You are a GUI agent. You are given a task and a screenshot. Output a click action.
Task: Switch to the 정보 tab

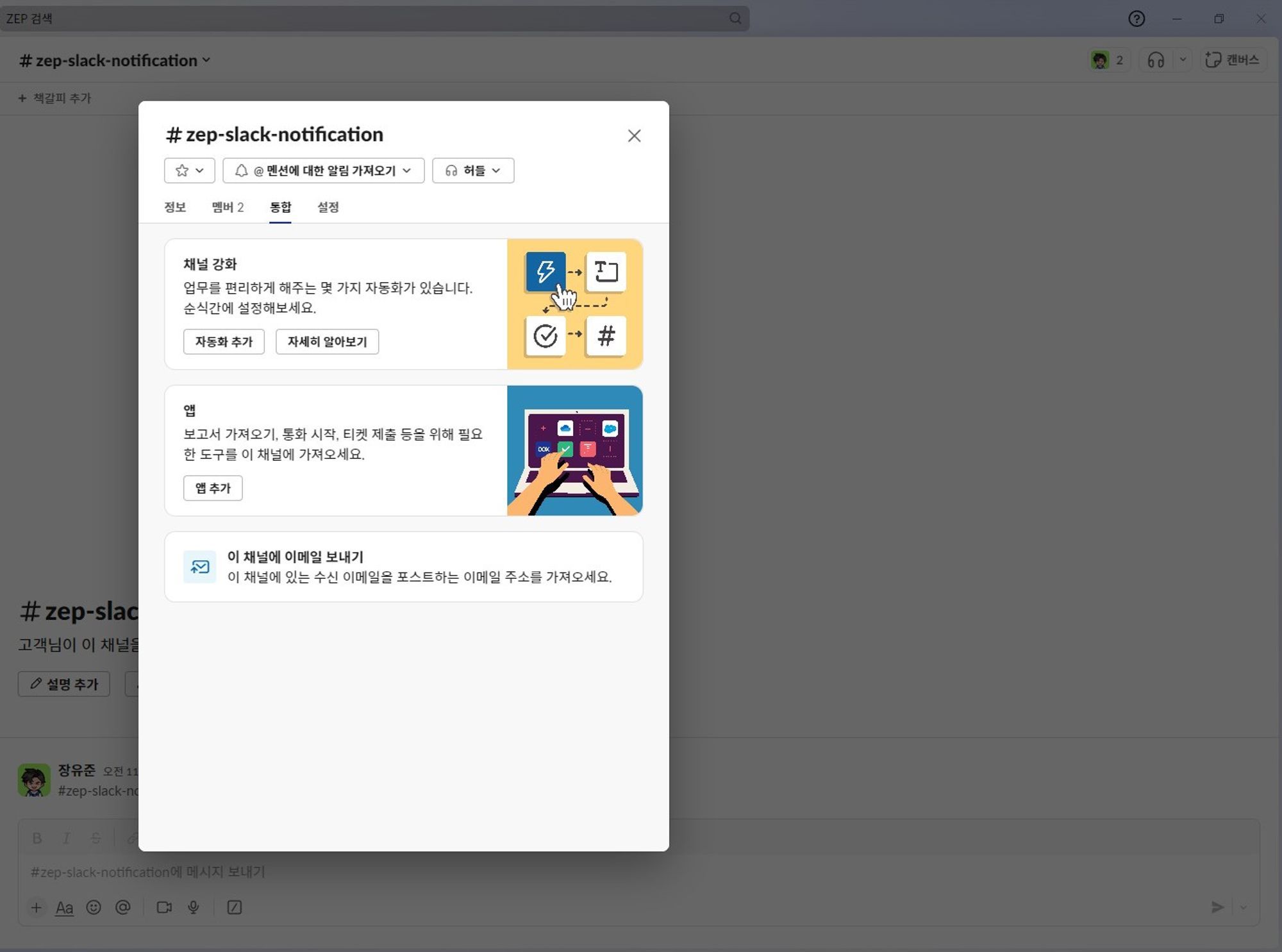[175, 207]
